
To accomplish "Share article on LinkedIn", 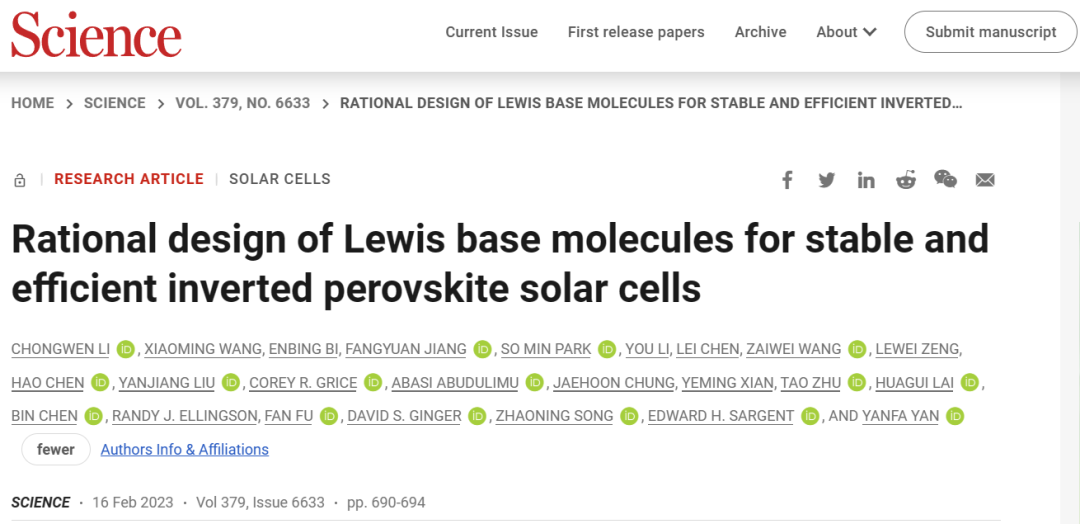I will point(866,180).
